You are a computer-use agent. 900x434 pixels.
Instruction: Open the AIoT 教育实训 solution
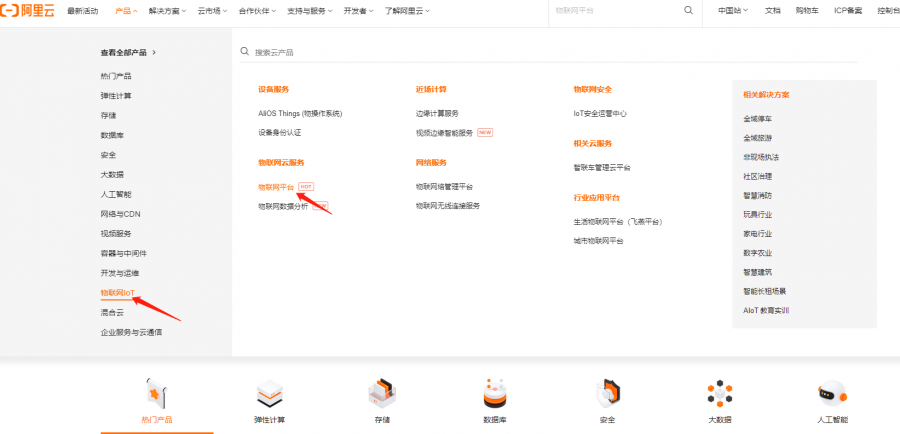[766, 310]
